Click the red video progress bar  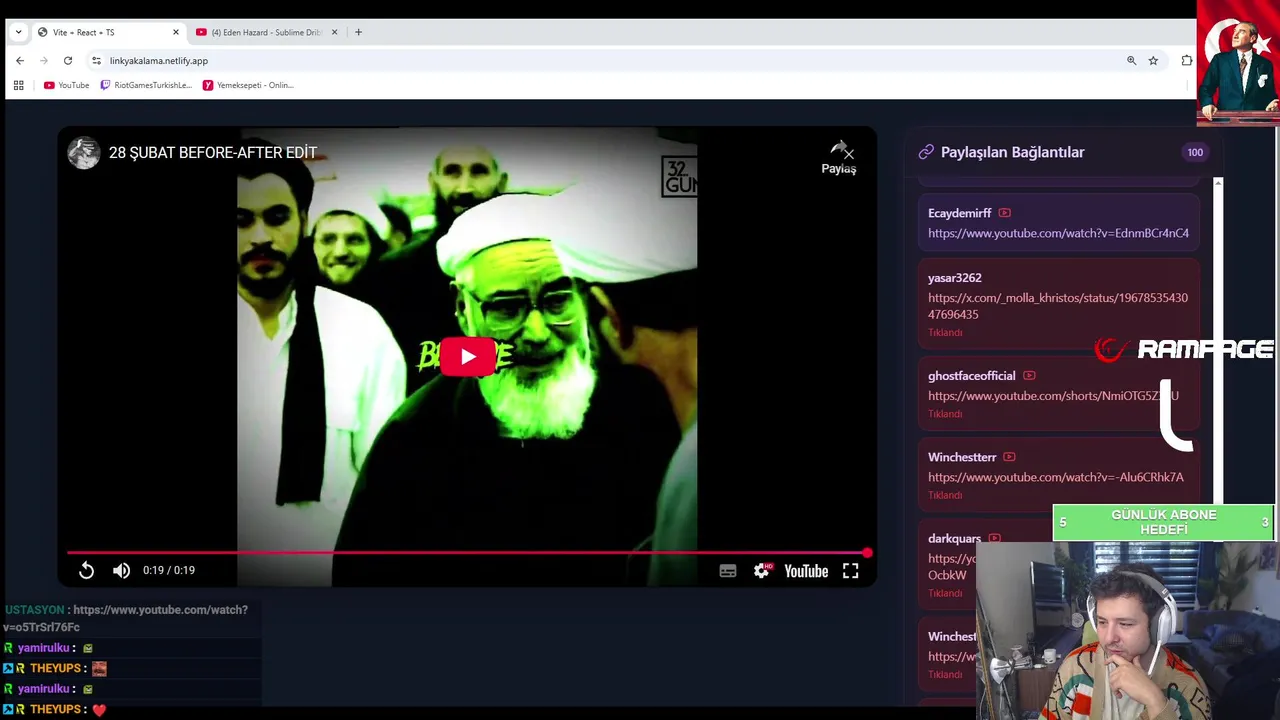click(x=467, y=552)
